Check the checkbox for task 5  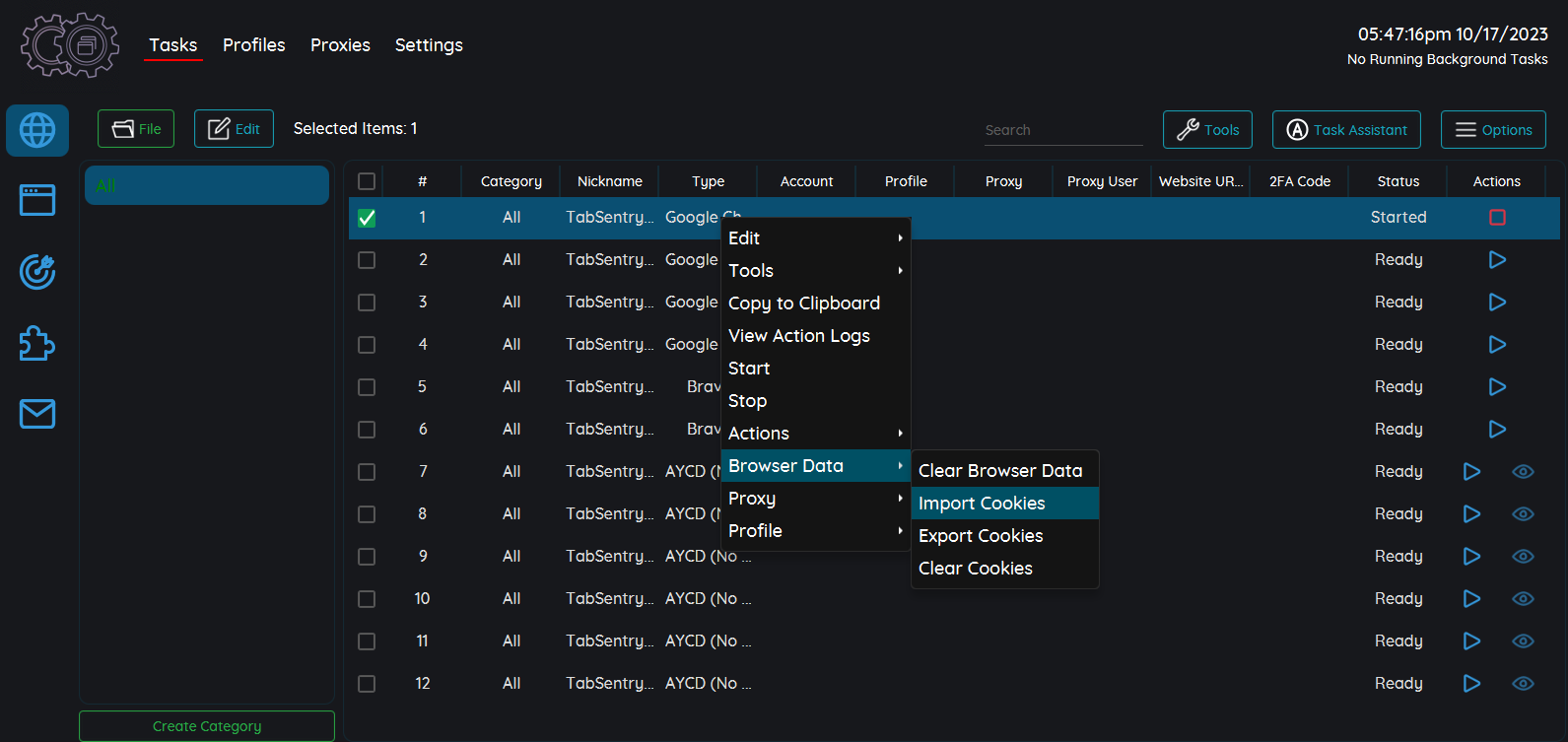pos(367,387)
